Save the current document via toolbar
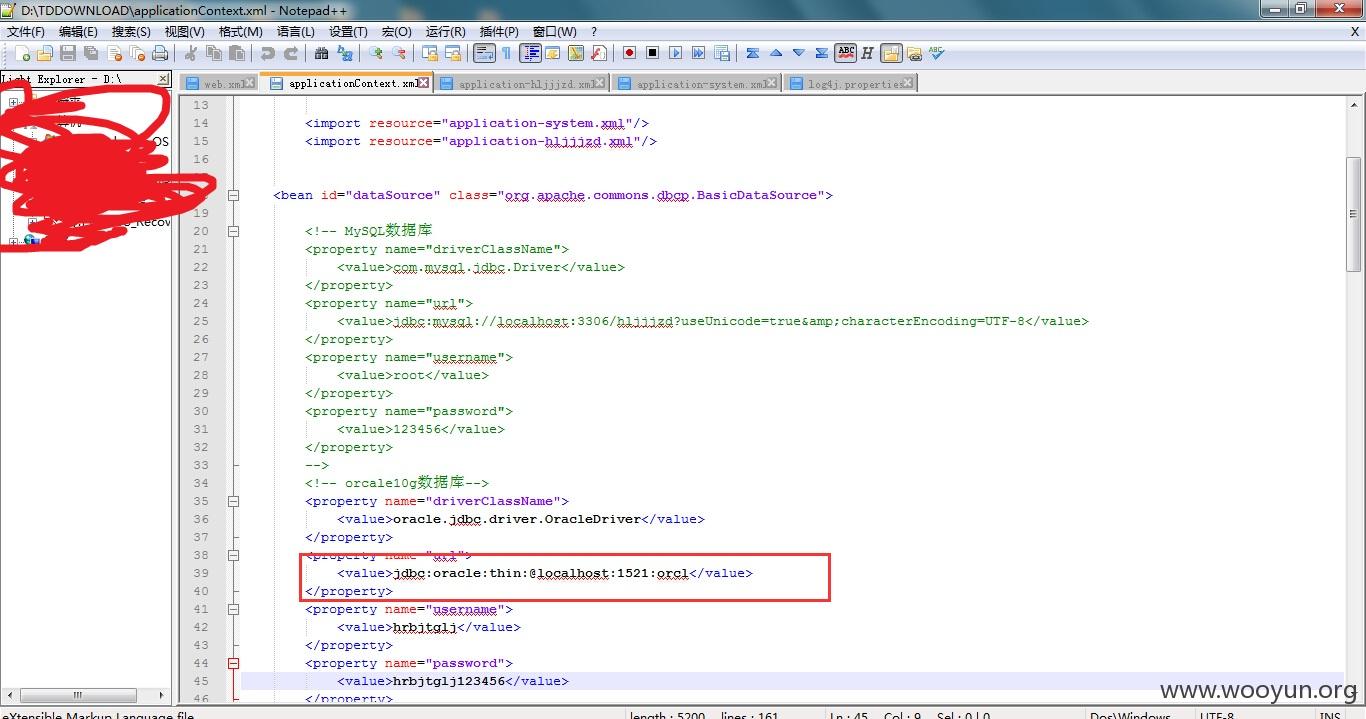The image size is (1366, 719). point(68,53)
